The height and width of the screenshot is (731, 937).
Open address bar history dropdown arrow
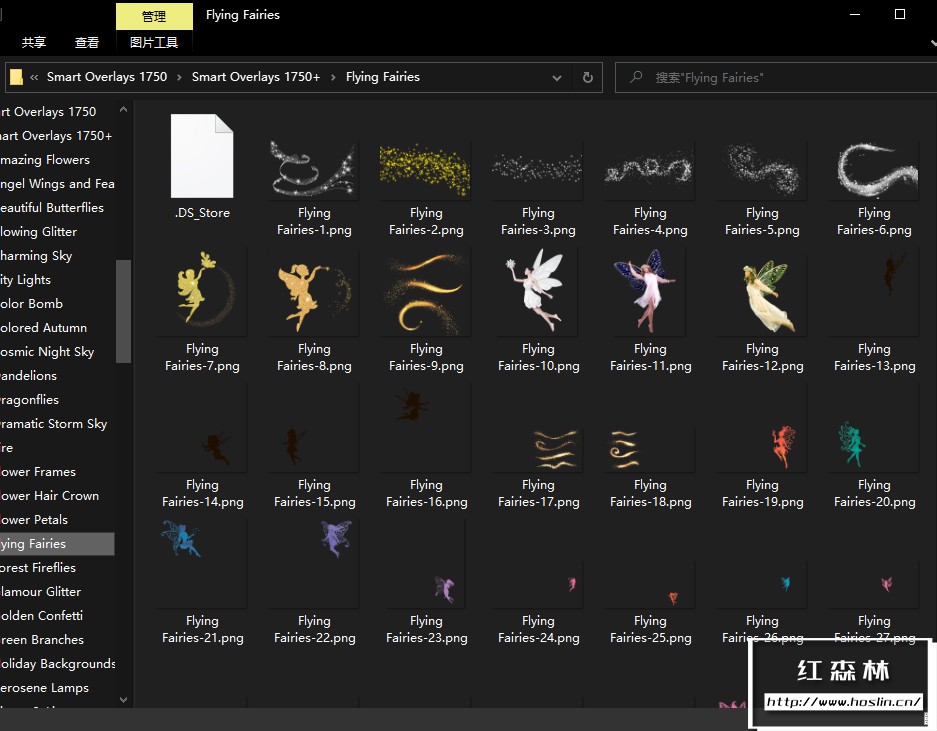point(558,77)
